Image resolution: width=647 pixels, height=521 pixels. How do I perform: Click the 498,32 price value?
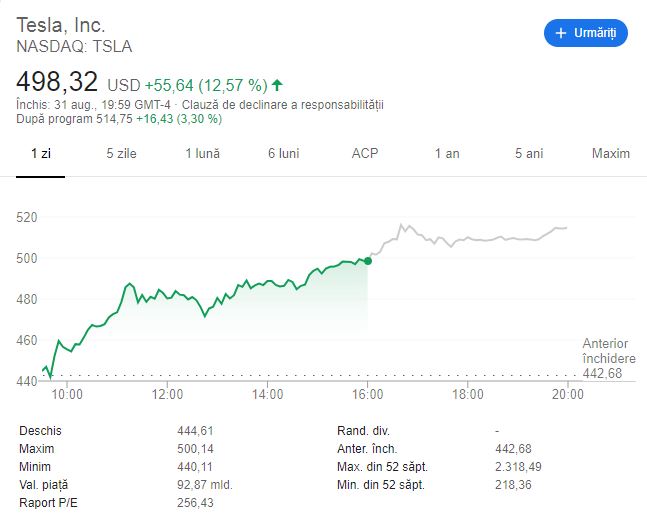tap(58, 83)
